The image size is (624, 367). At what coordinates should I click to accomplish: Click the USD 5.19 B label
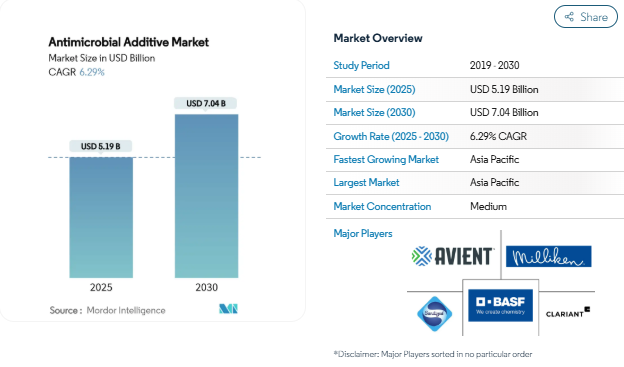pos(101,146)
